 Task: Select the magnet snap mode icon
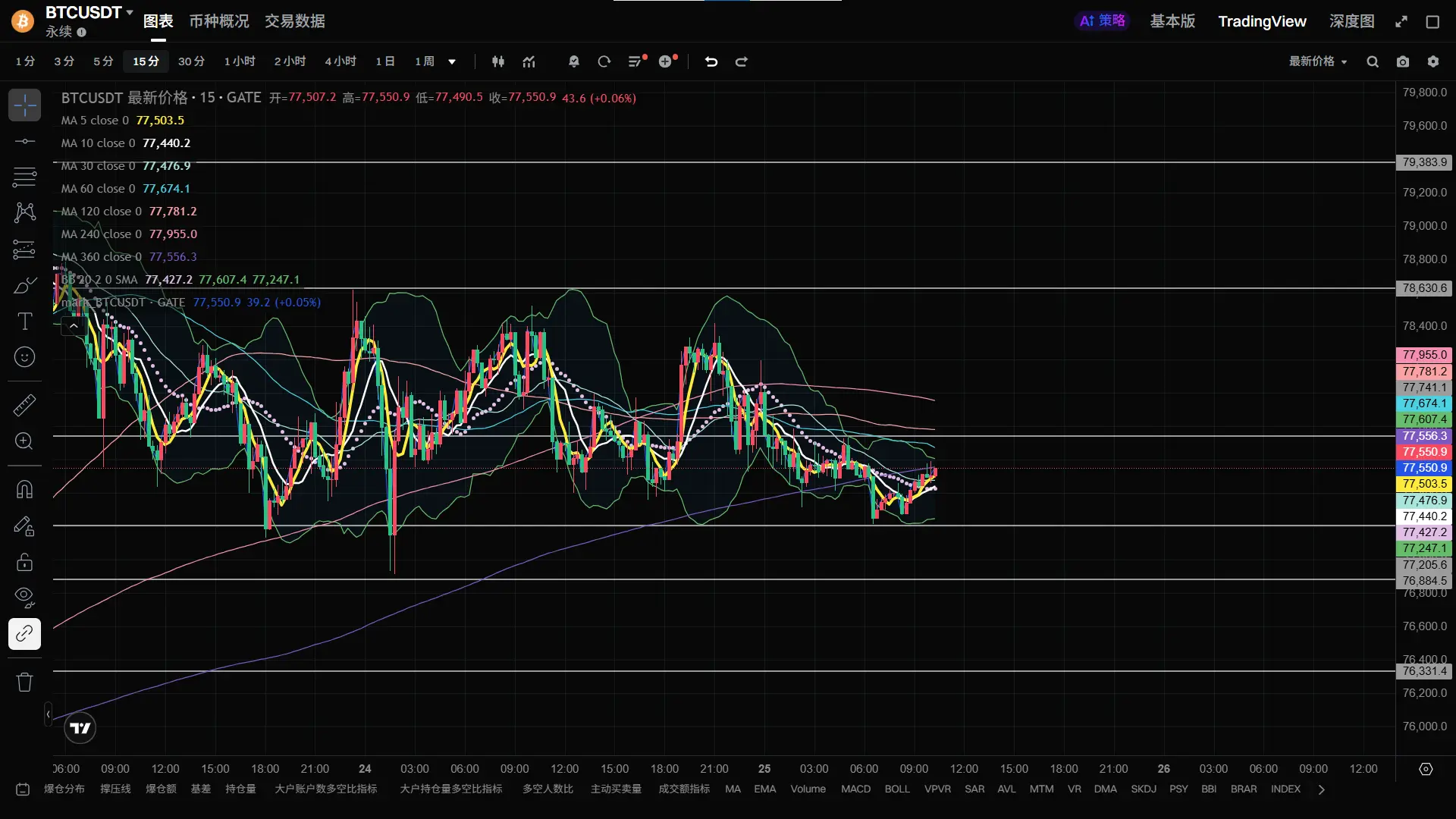click(x=24, y=490)
